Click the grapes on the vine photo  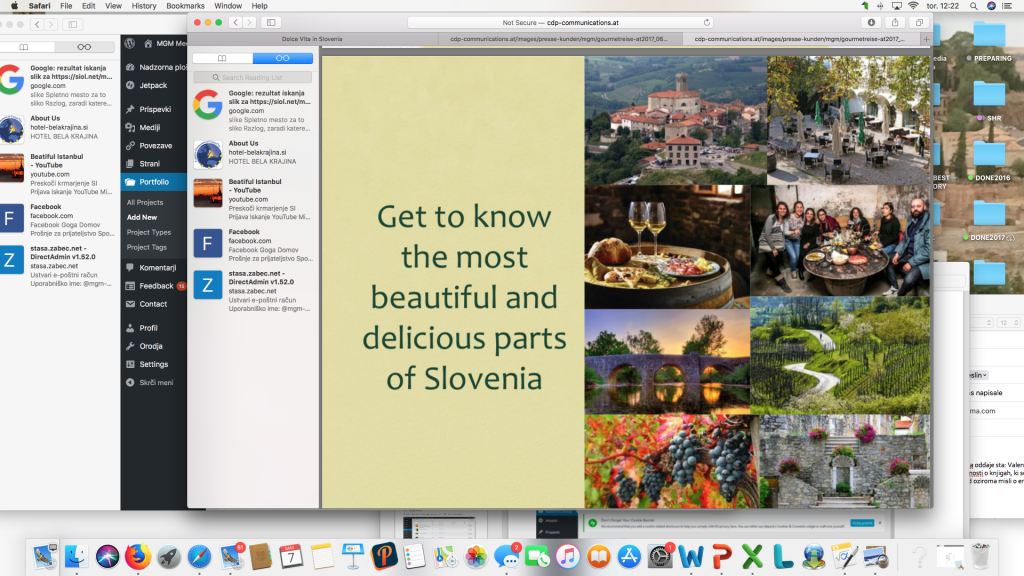click(671, 461)
